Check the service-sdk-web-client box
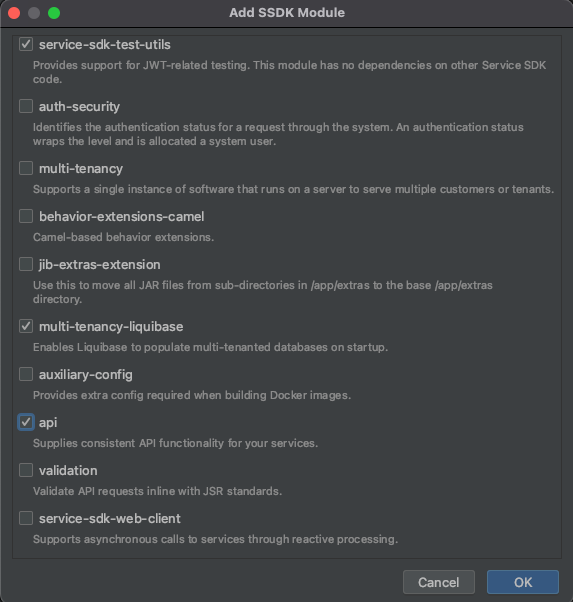Screen dimensions: 573x602 coord(26,518)
